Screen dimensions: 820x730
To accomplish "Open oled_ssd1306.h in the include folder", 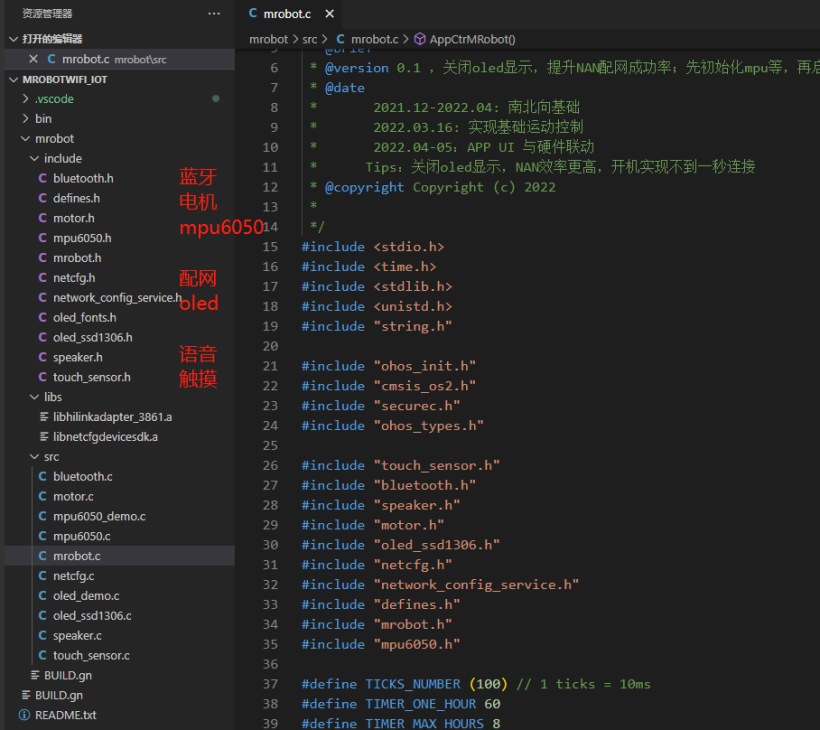I will (92, 337).
